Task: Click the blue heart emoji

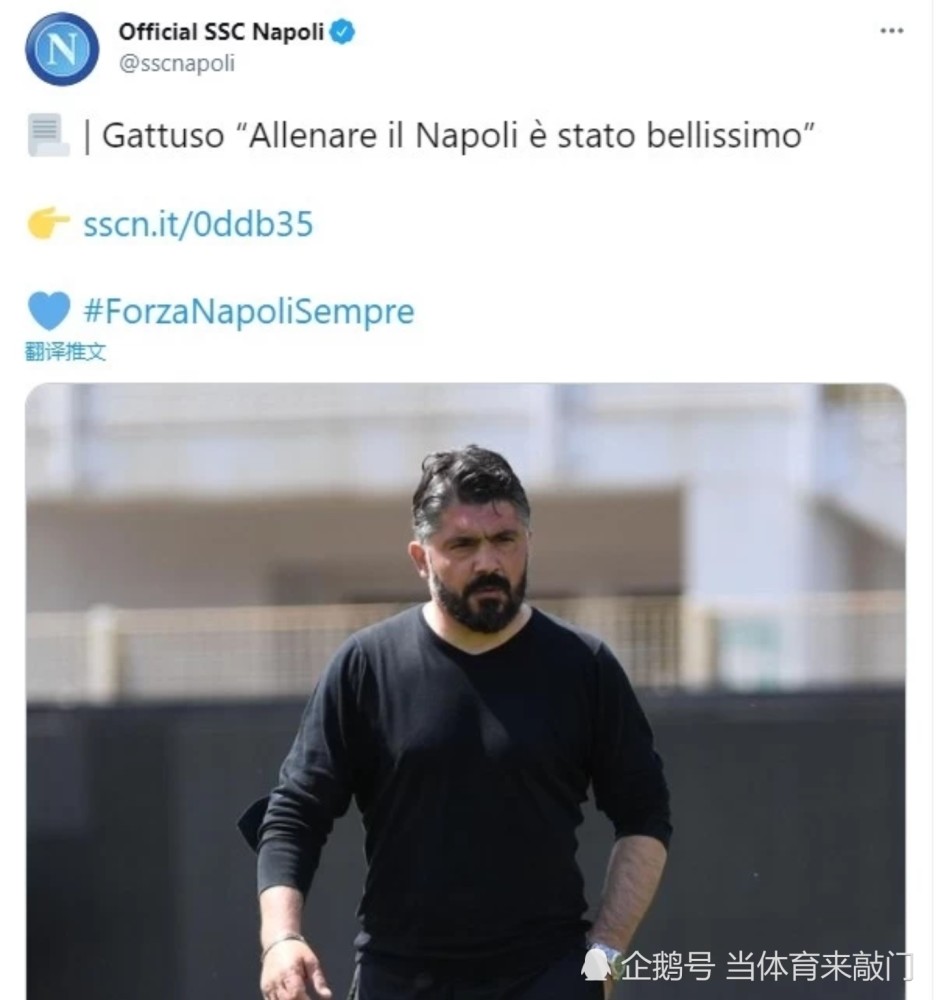Action: click(x=49, y=311)
